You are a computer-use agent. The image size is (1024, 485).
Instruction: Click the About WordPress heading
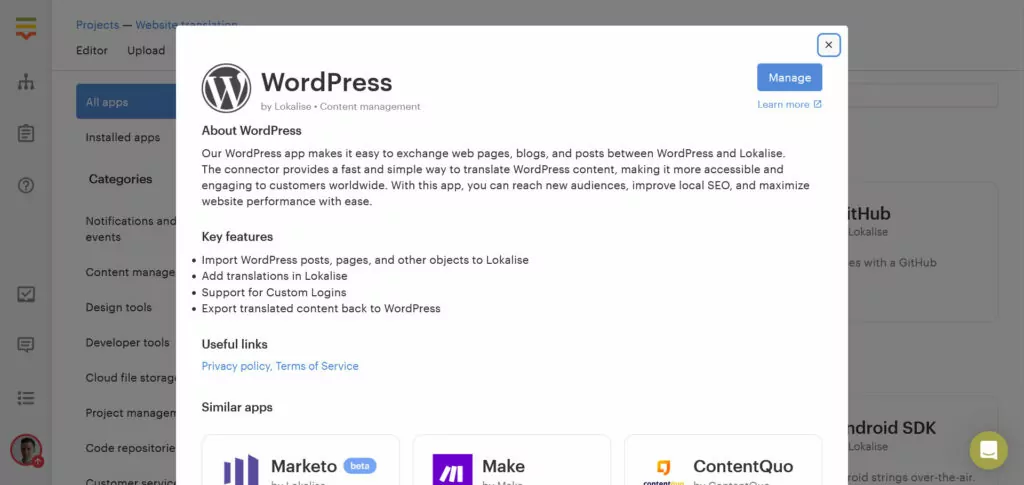pos(251,131)
